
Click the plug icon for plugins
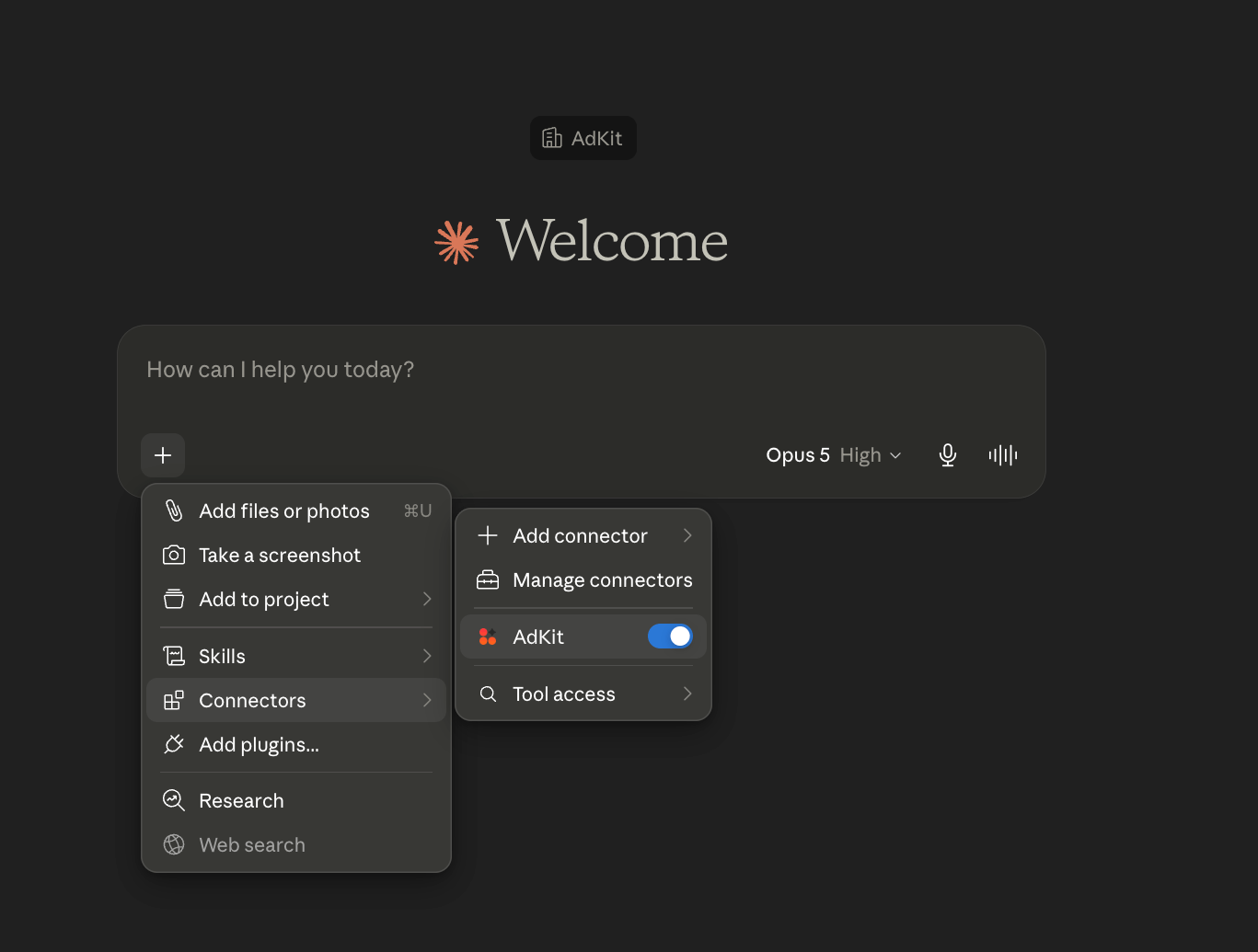point(174,745)
